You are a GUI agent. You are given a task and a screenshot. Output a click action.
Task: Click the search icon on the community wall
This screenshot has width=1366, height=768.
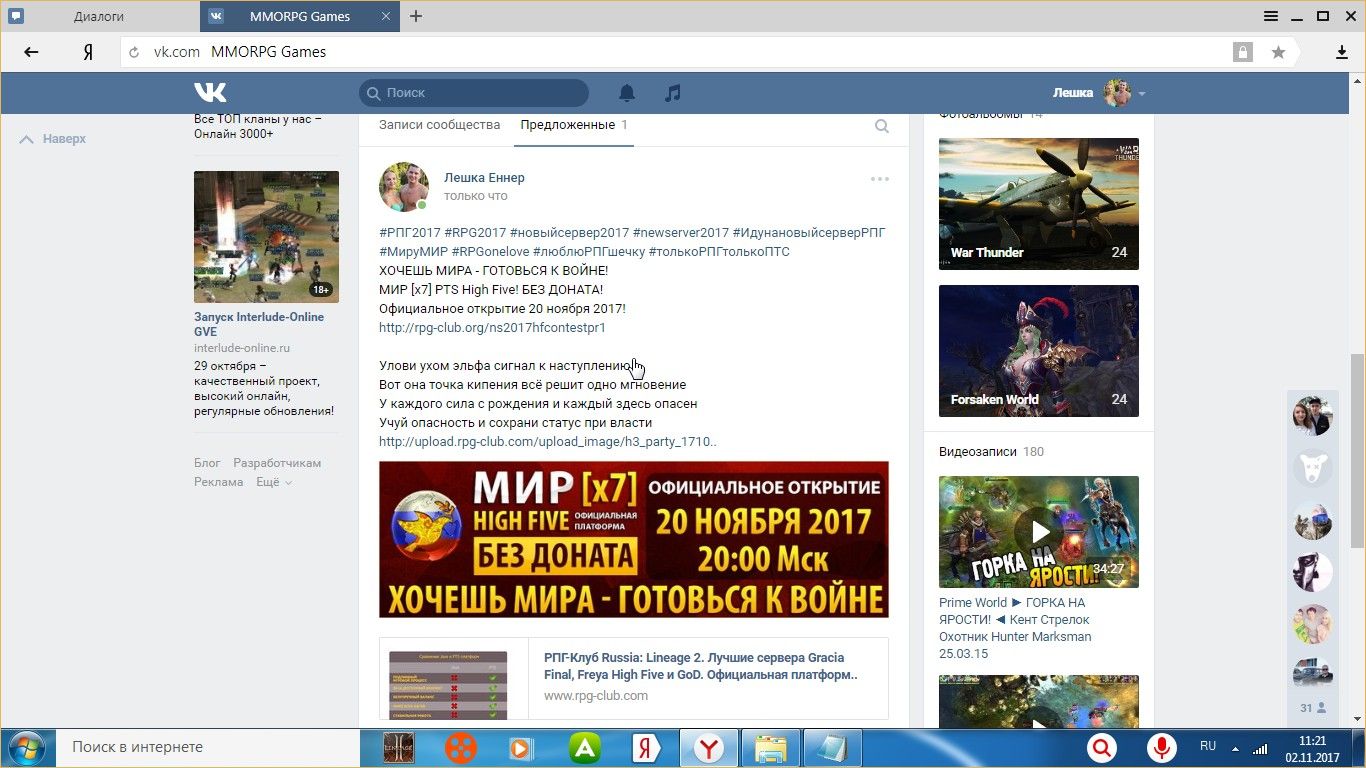[x=882, y=126]
